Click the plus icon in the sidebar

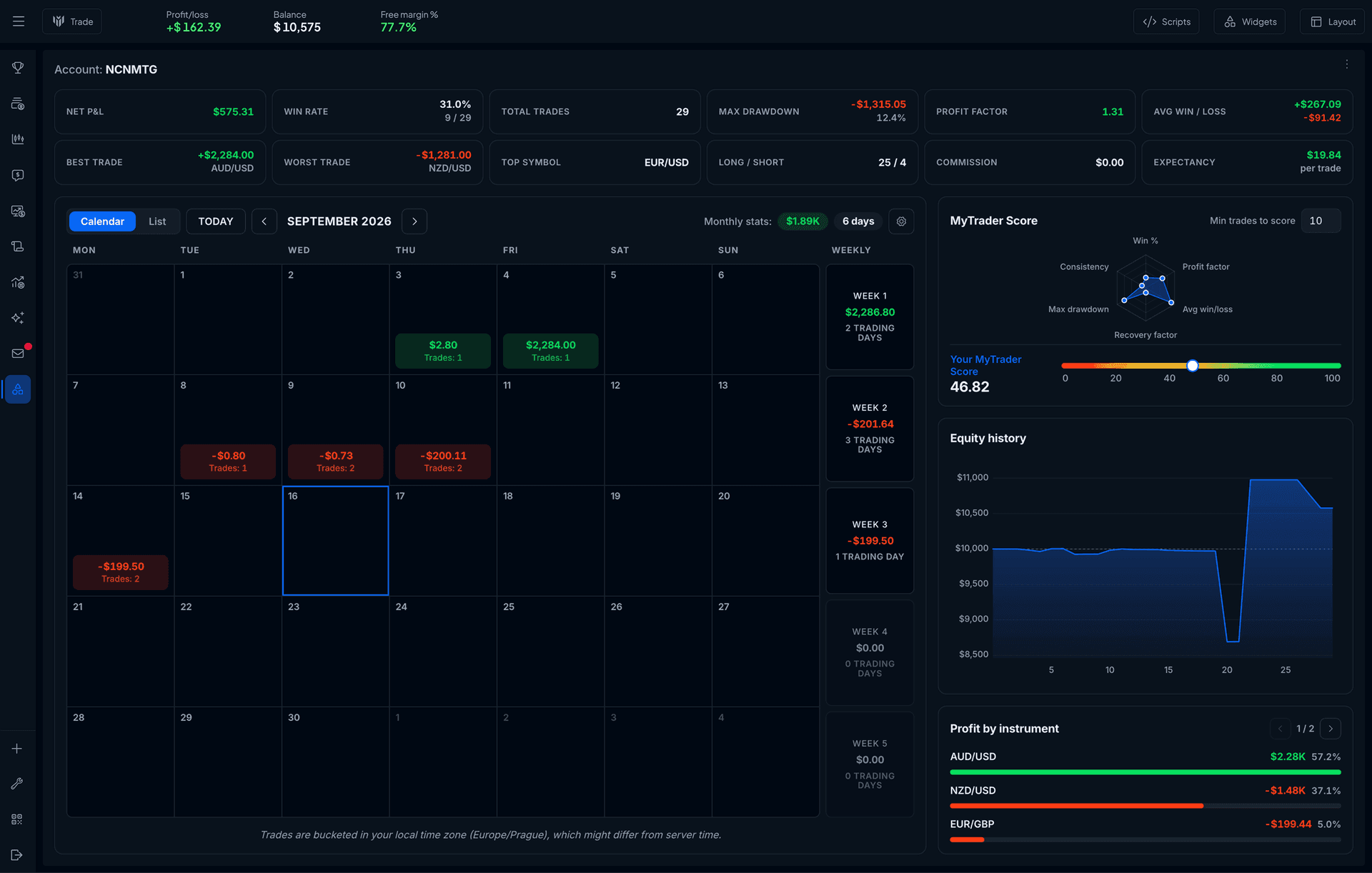(x=17, y=749)
